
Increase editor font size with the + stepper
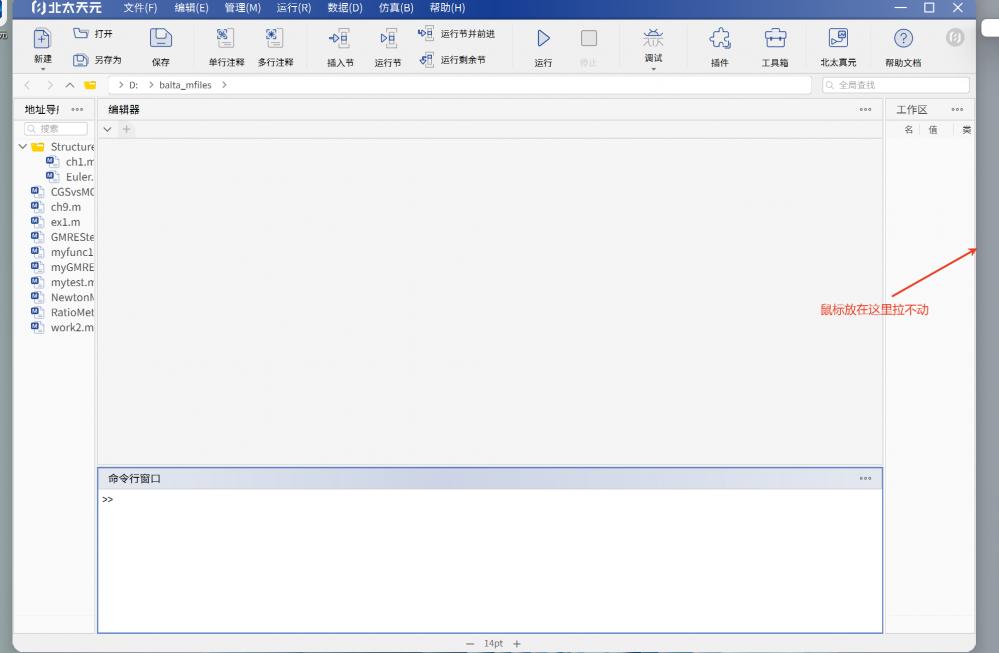tap(516, 643)
